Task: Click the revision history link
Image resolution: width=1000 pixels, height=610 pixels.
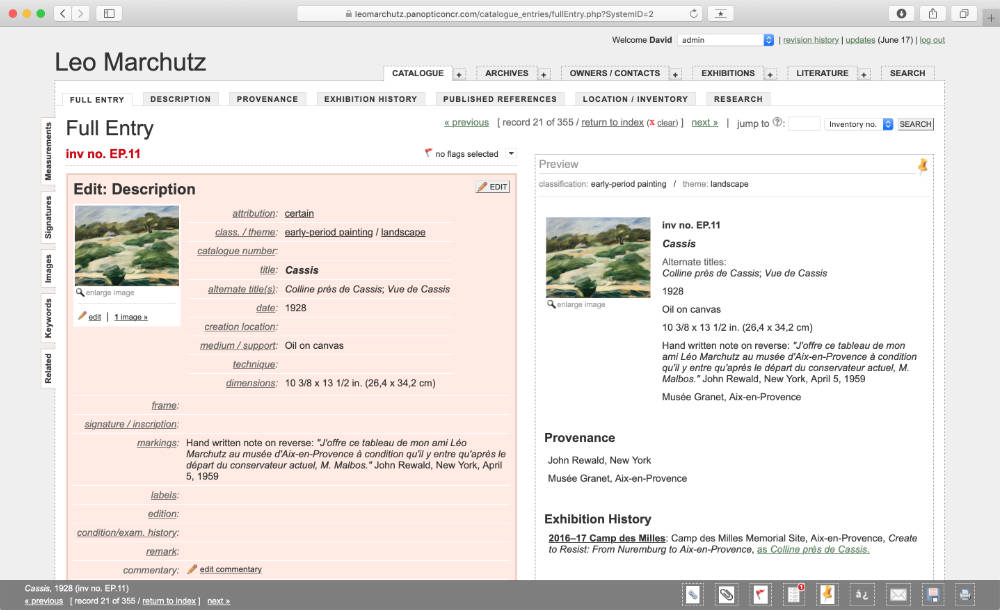Action: click(811, 40)
